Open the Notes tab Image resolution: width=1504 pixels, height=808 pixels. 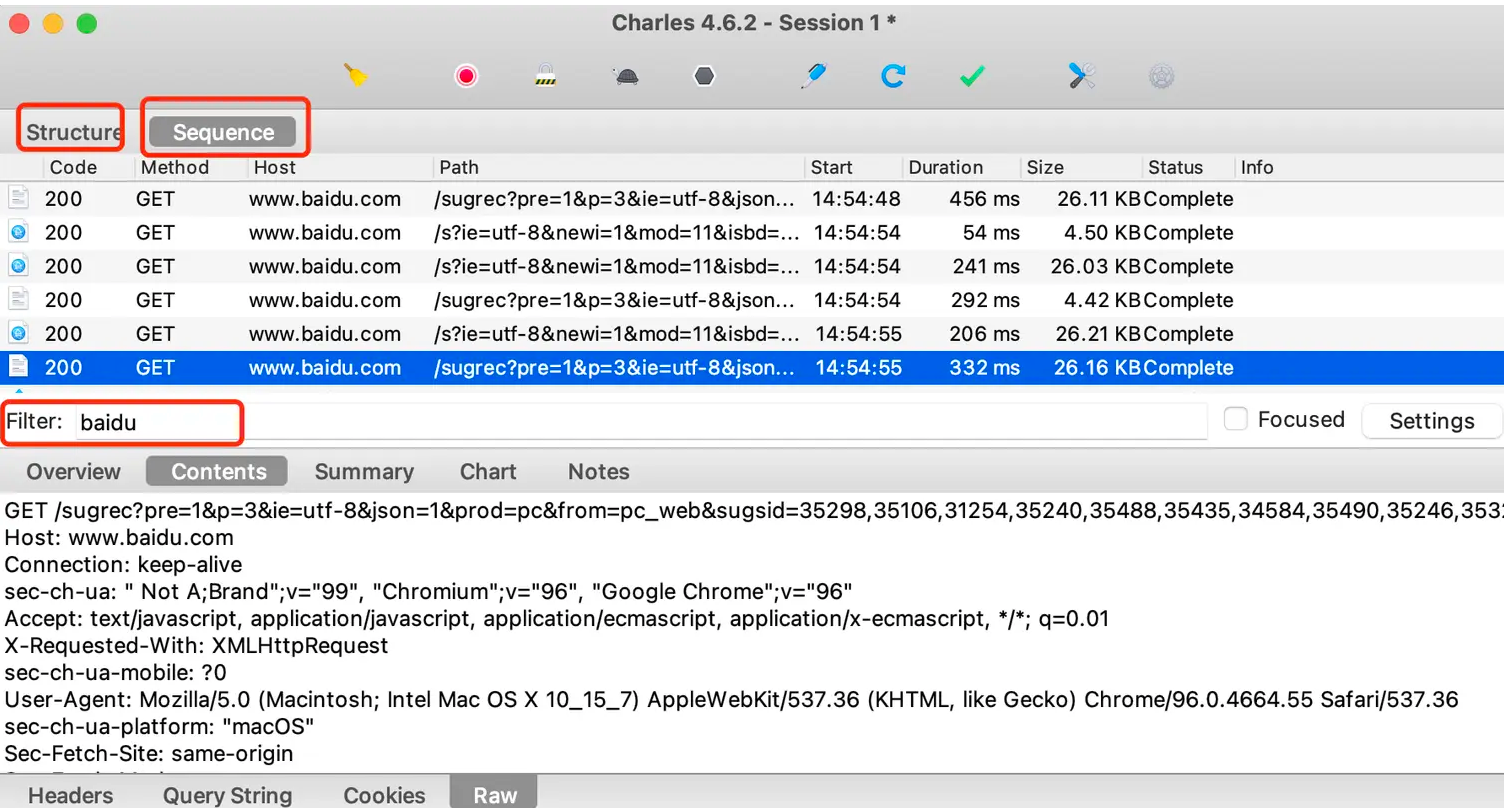599,471
